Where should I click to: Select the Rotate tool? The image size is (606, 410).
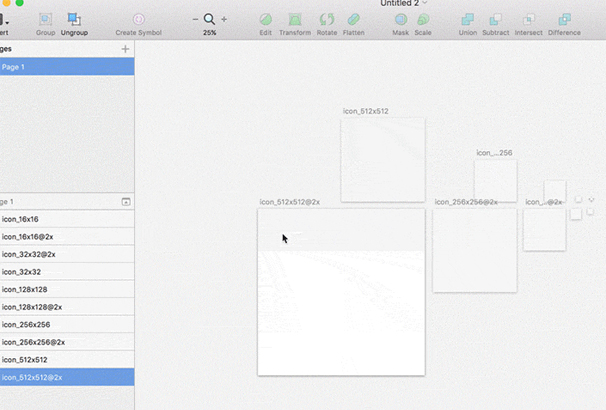(x=326, y=20)
